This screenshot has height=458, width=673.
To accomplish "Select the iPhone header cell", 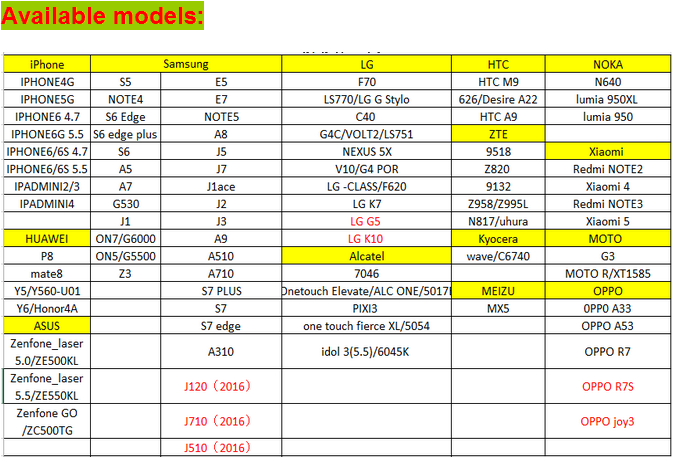I will click(47, 64).
